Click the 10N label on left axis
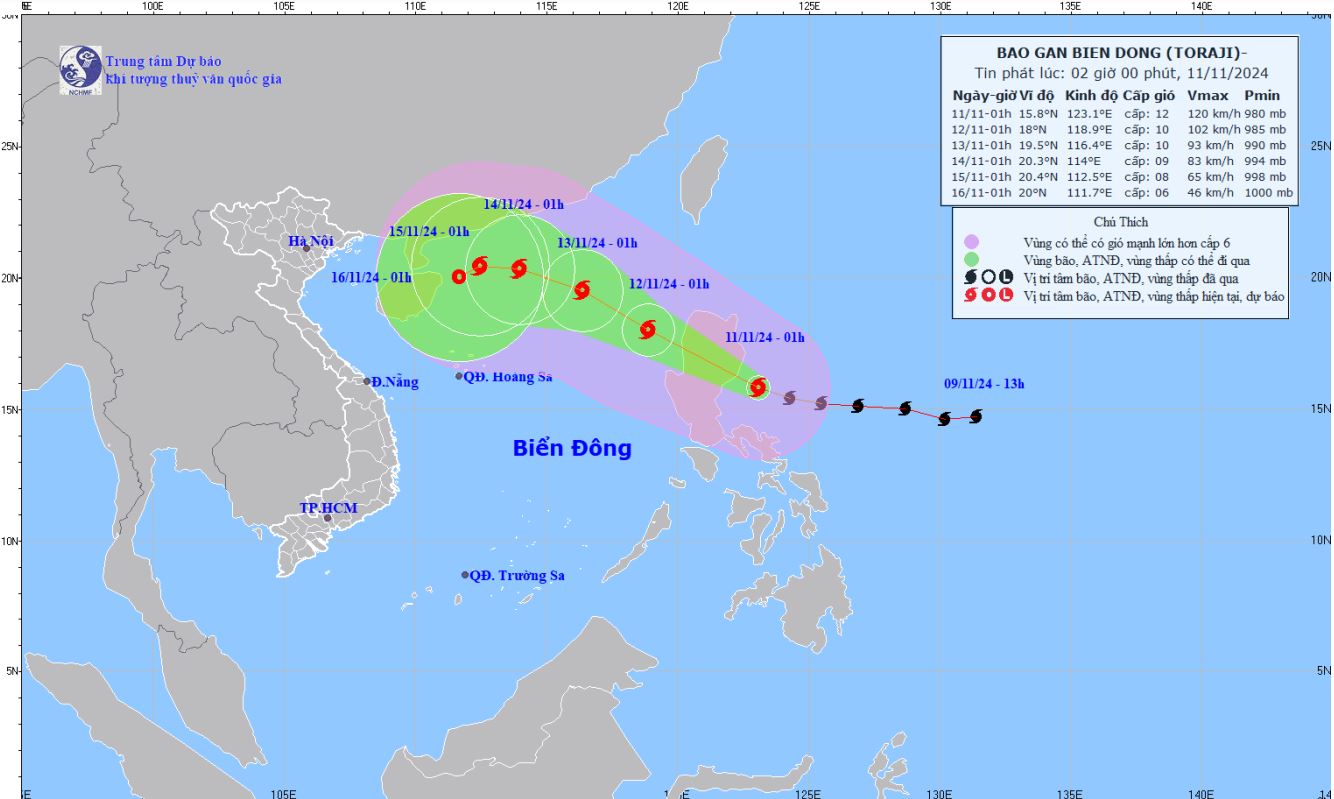The width and height of the screenshot is (1334, 799). coord(11,541)
